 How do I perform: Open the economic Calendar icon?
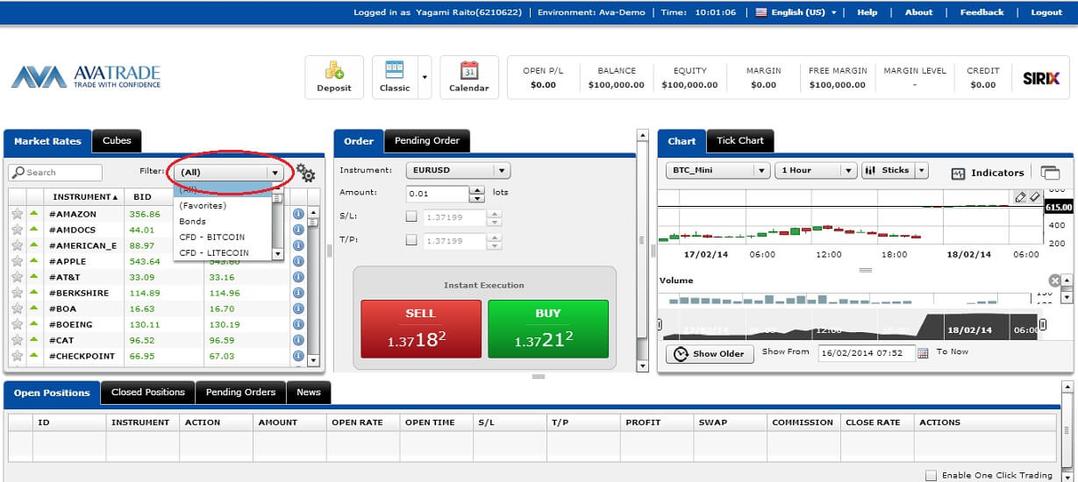469,70
